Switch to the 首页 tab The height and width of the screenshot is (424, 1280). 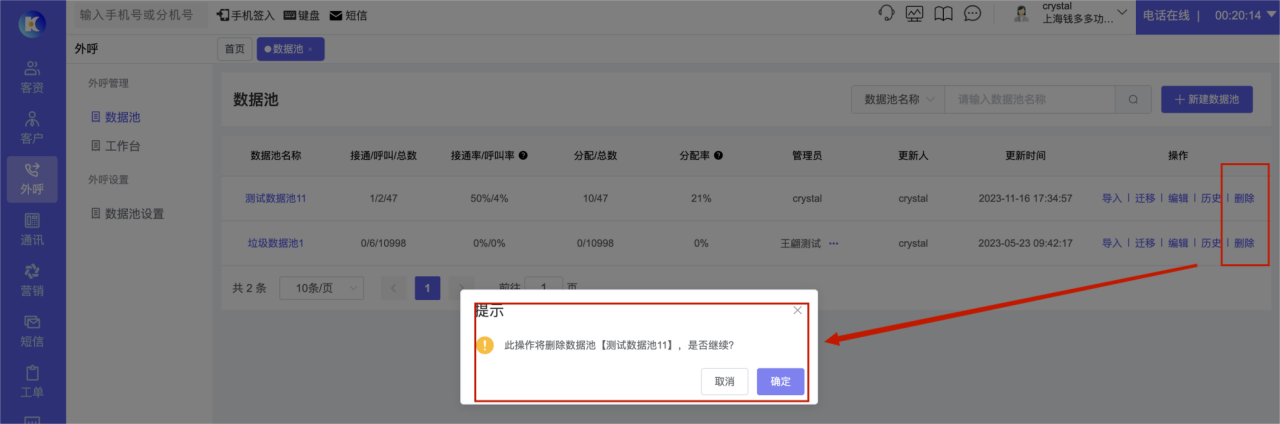coord(234,49)
